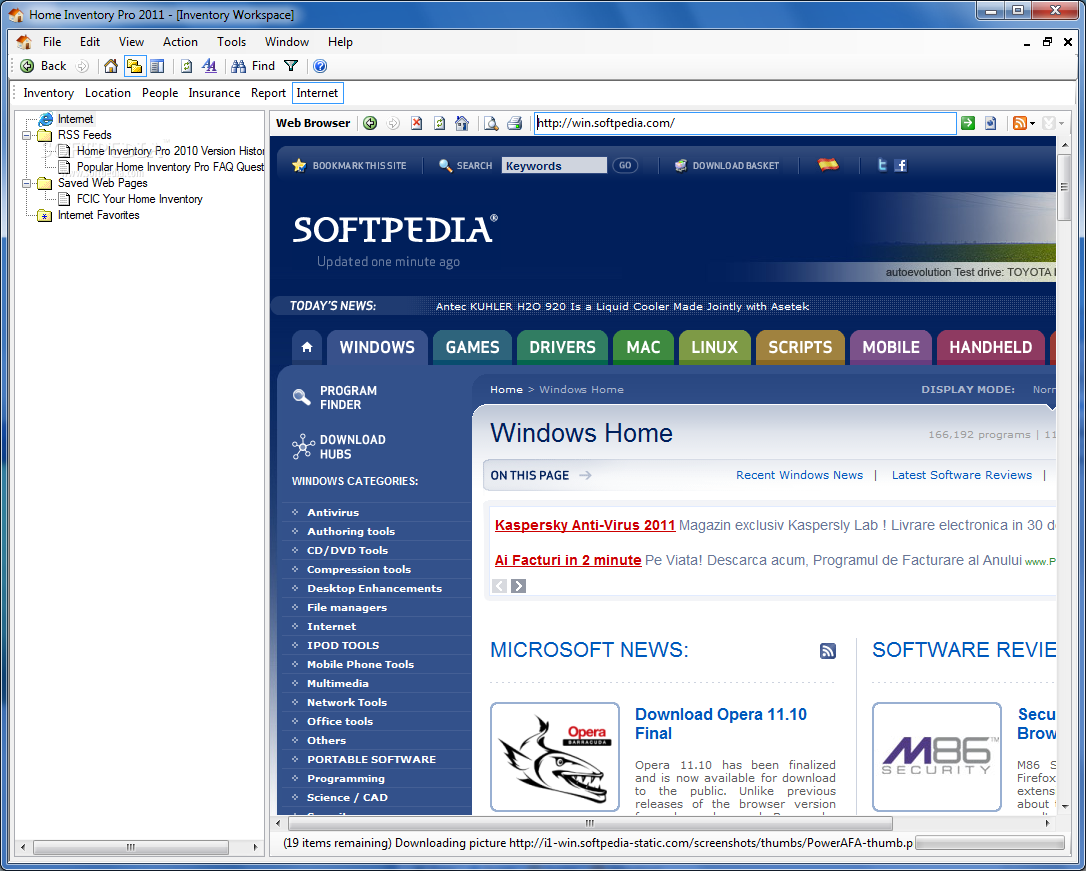Click the green Go arrow beside address bar
1086x871 pixels.
(x=968, y=123)
